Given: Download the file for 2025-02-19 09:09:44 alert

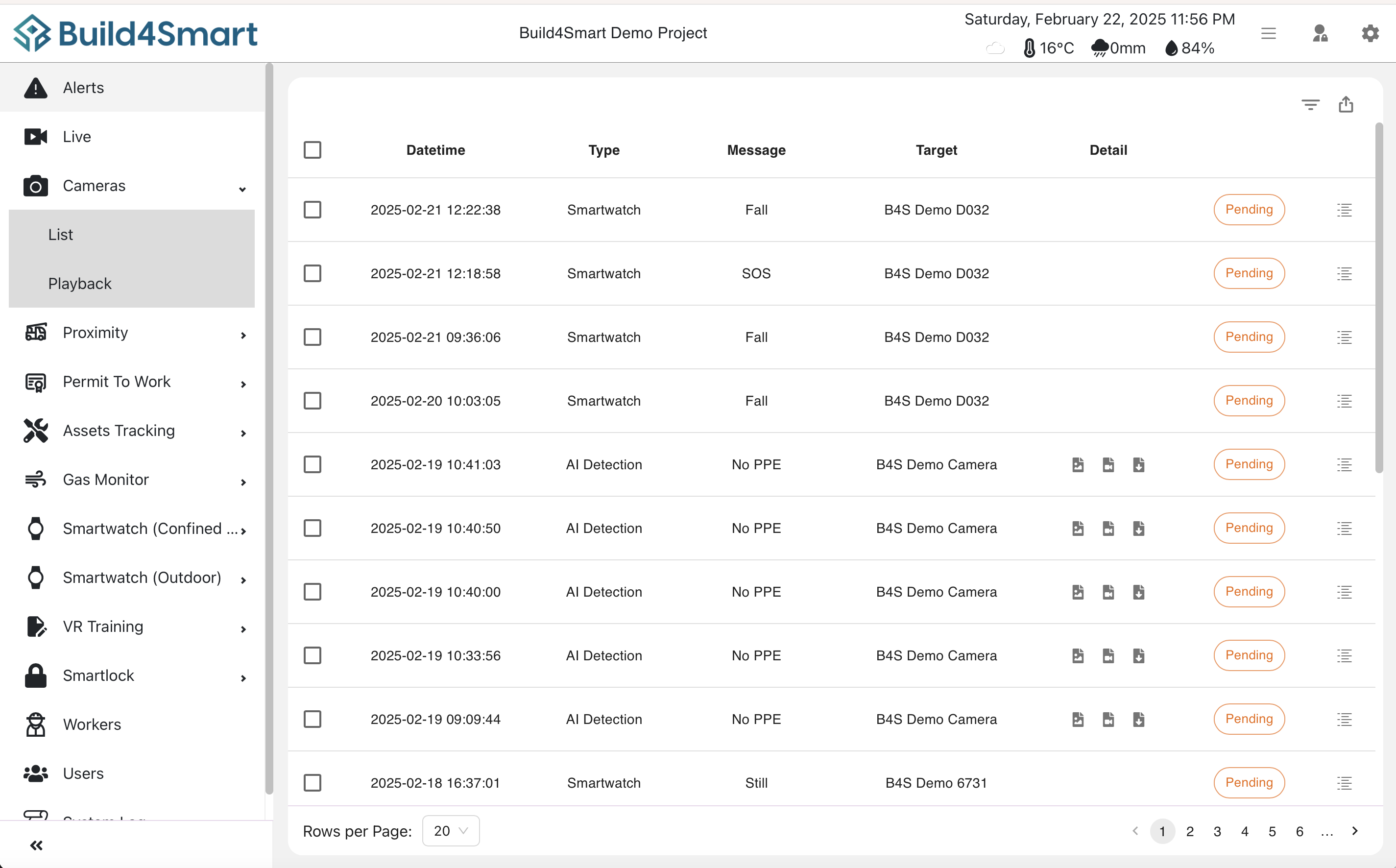Looking at the screenshot, I should pyautogui.click(x=1138, y=719).
